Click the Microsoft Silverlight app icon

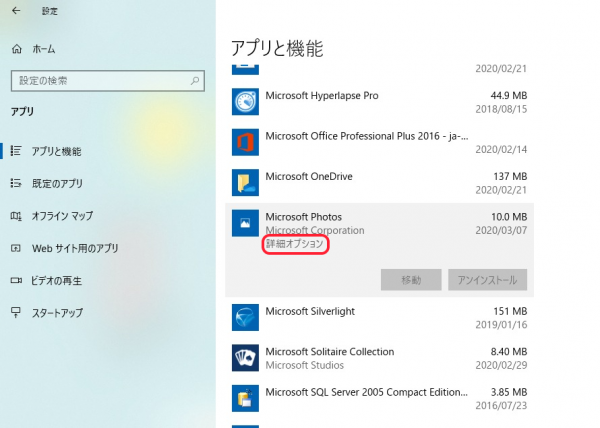point(245,317)
